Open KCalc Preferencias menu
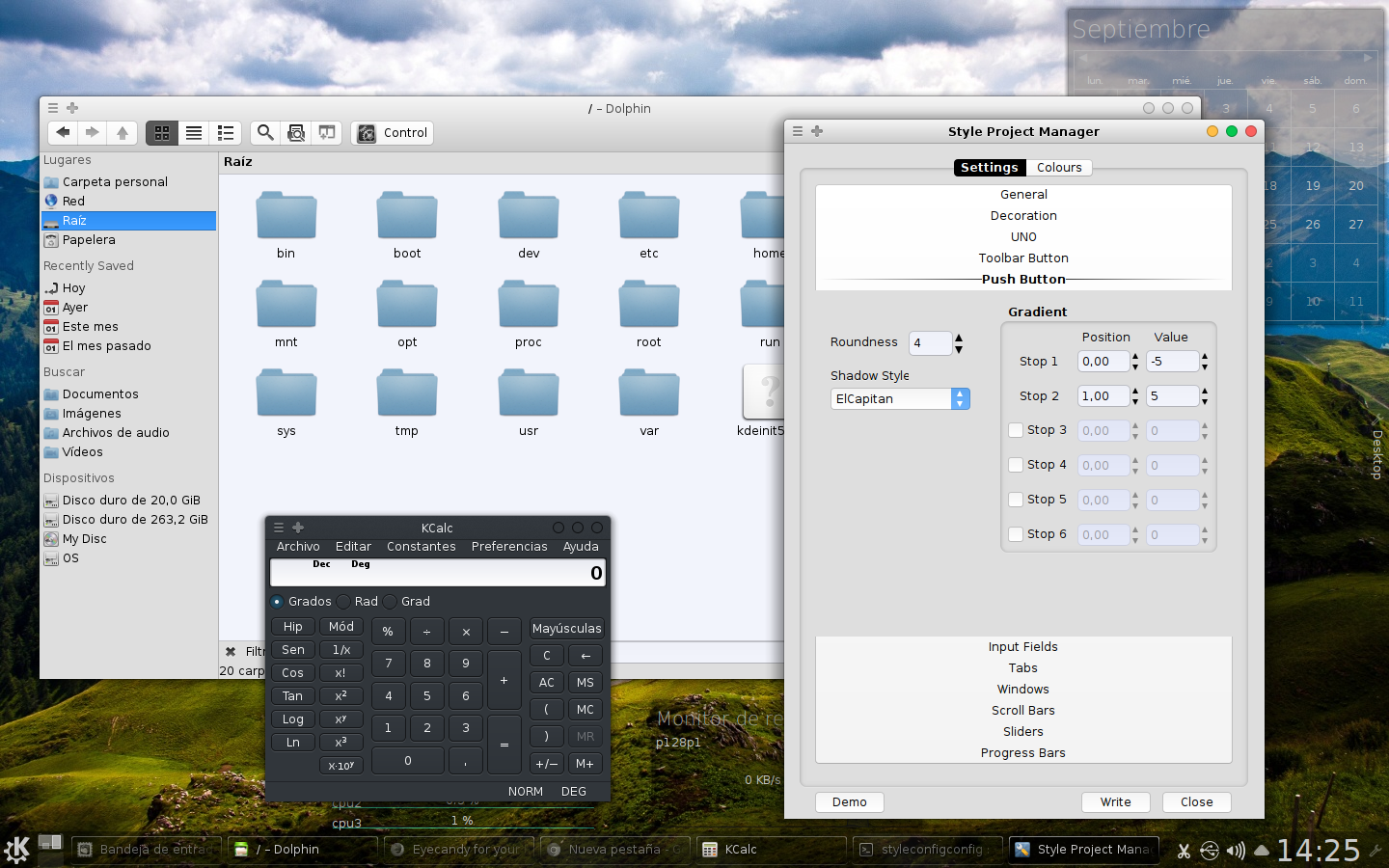Image resolution: width=1389 pixels, height=868 pixels. (509, 547)
